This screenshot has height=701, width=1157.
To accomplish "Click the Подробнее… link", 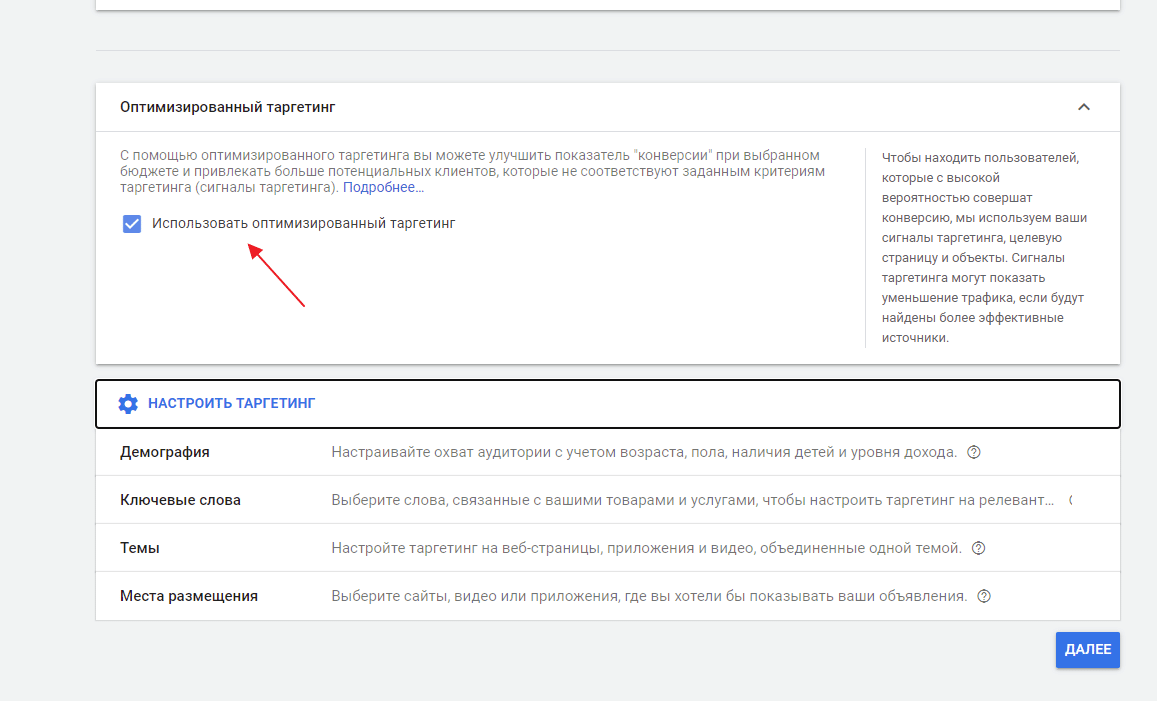I will [383, 187].
